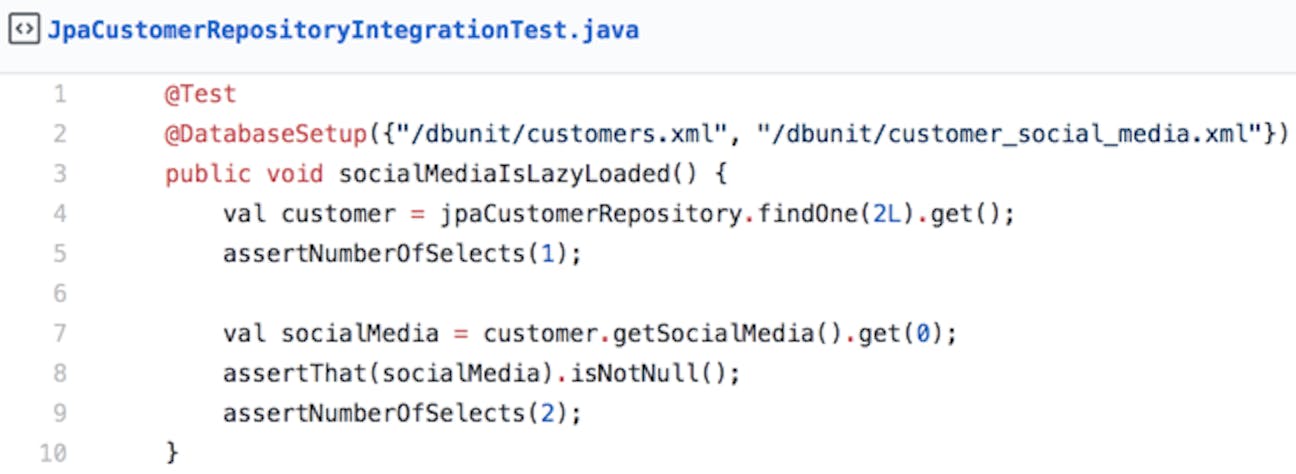Select line number 2
1296x474 pixels.
point(60,135)
